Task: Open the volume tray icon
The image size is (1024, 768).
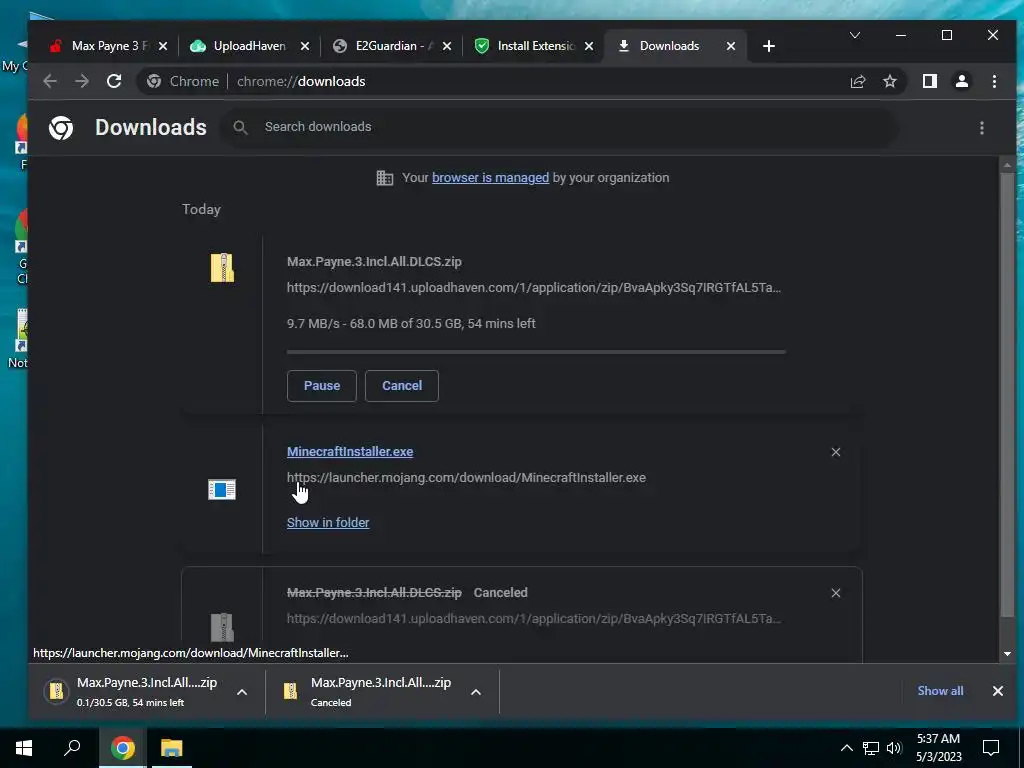Action: coord(894,748)
